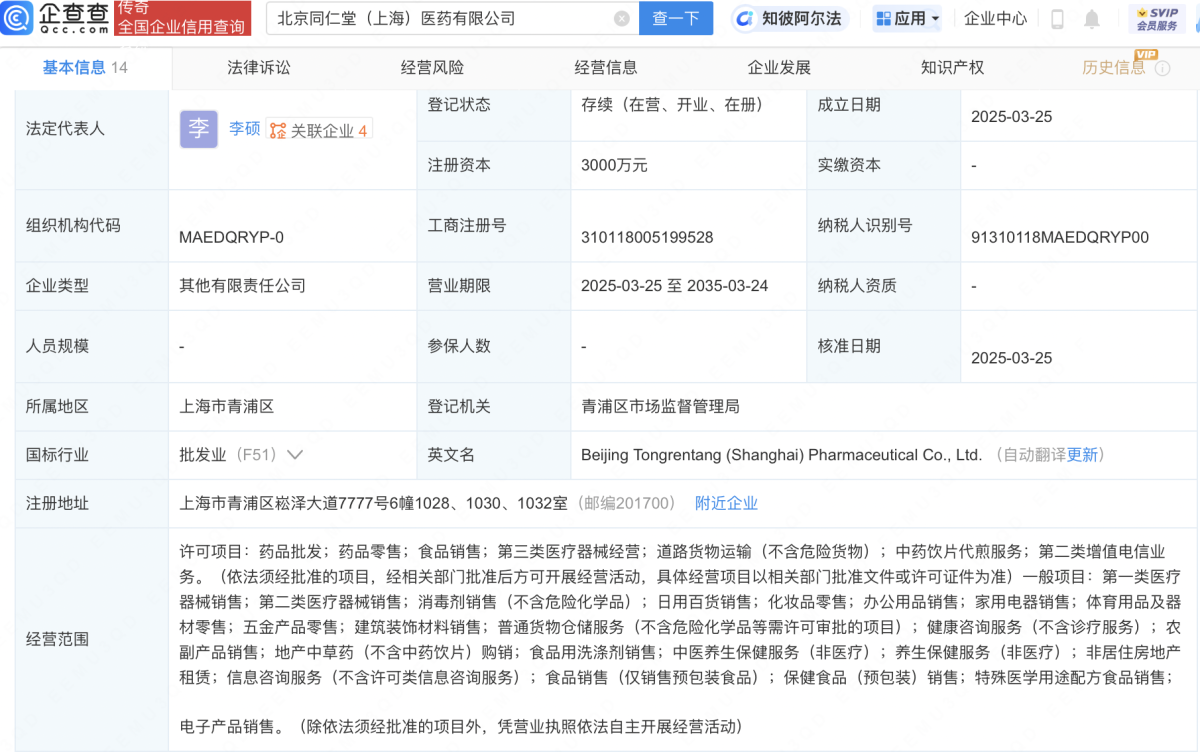Switch to 经营风险 tab
The image size is (1200, 752).
pos(432,67)
